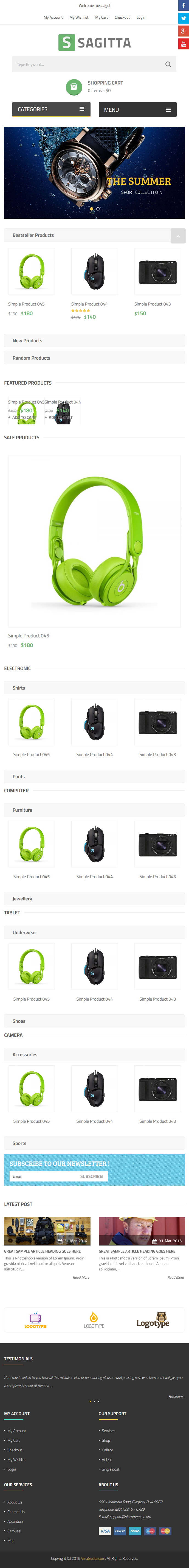This screenshot has height=1568, width=189.
Task: Click the Sagitta logo
Action: click(94, 43)
